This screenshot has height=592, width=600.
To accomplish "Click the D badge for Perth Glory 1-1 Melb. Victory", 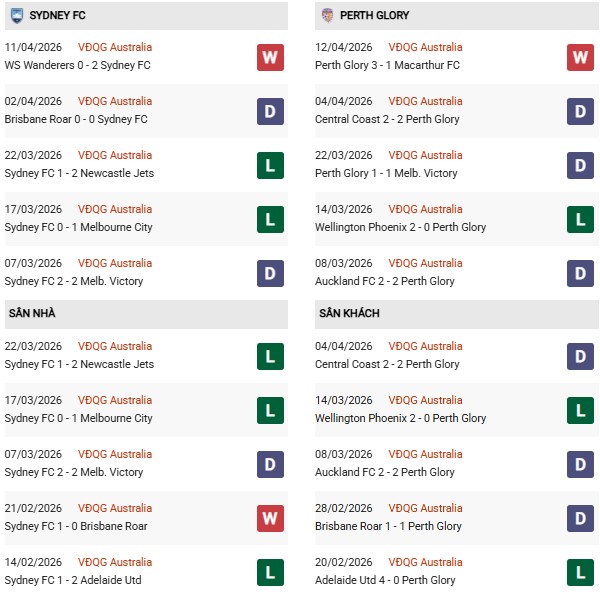I will click(581, 165).
